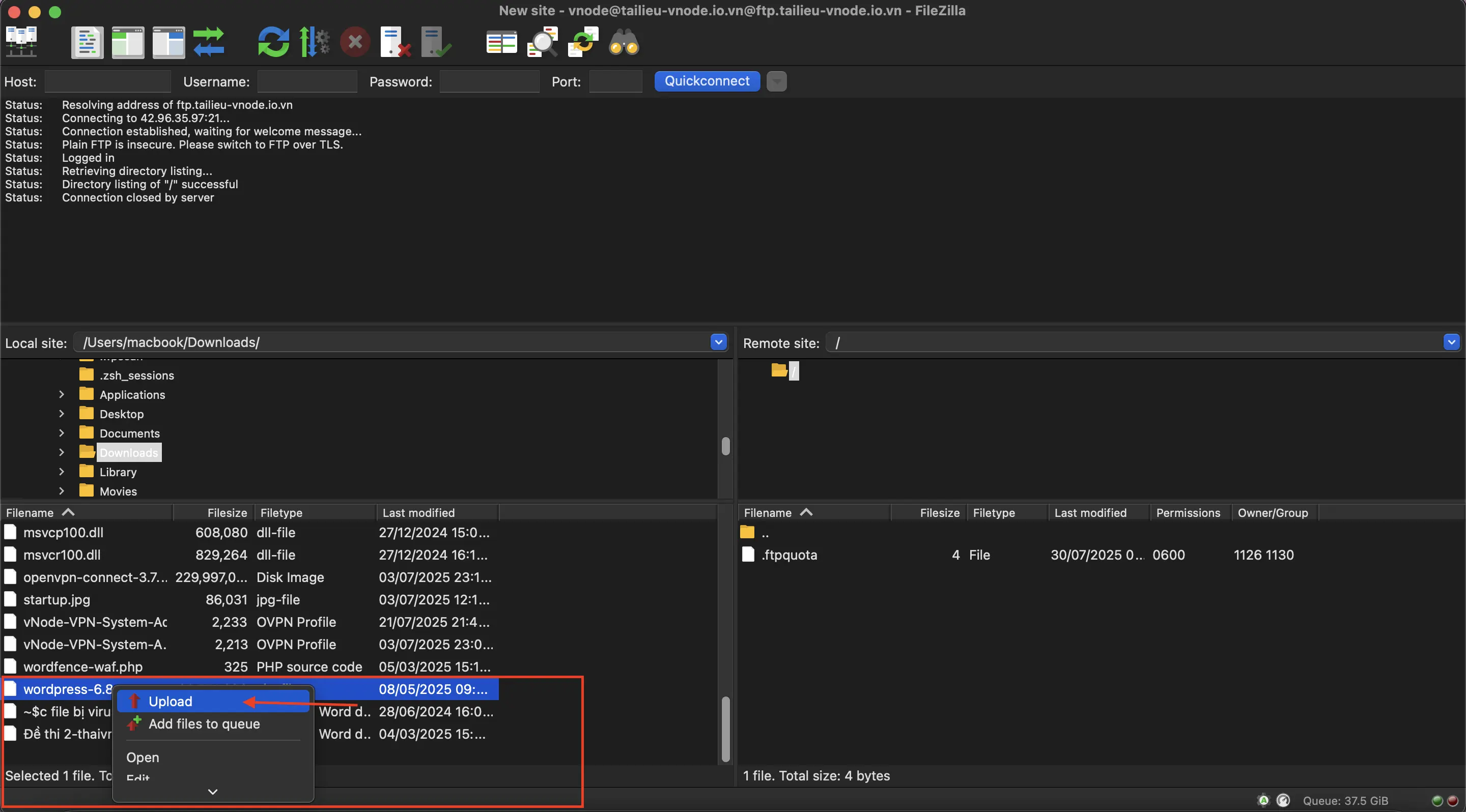Open the speed limits gauge icon
The height and width of the screenshot is (812, 1466).
[1284, 801]
